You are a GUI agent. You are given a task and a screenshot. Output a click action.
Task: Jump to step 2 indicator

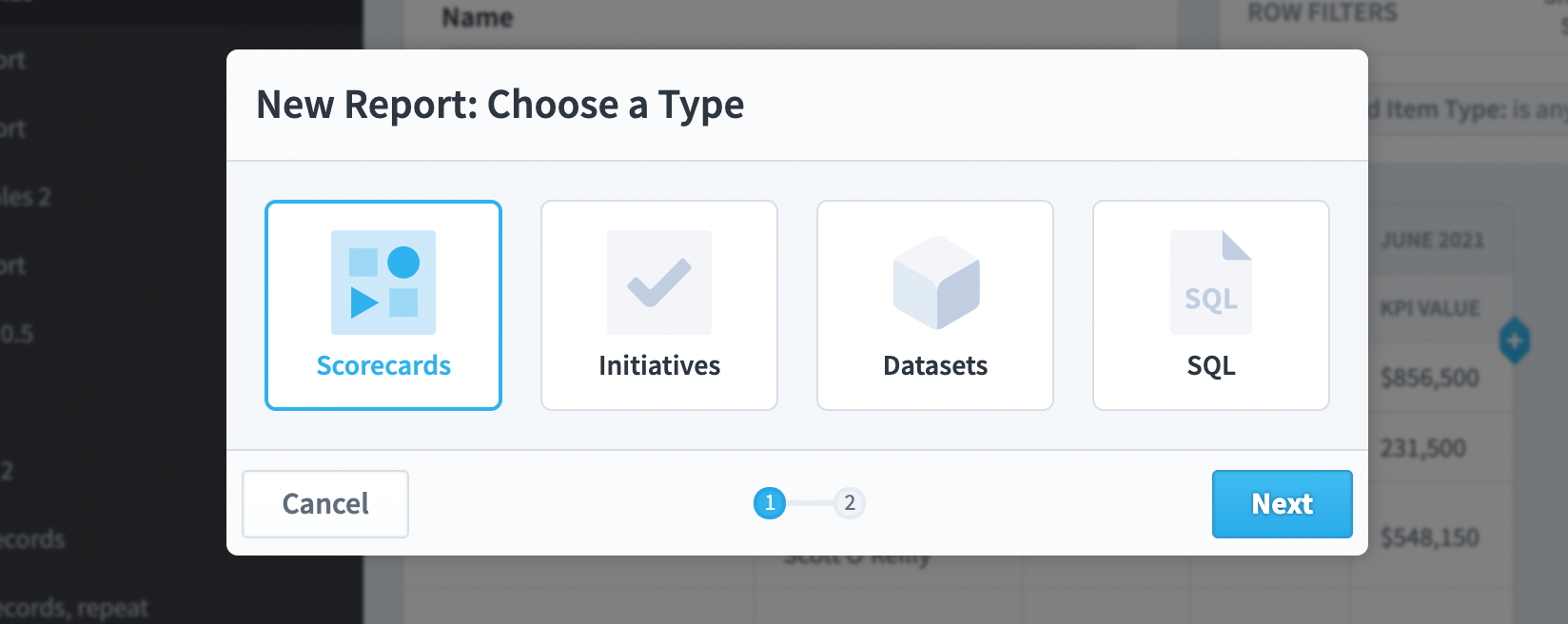tap(850, 503)
